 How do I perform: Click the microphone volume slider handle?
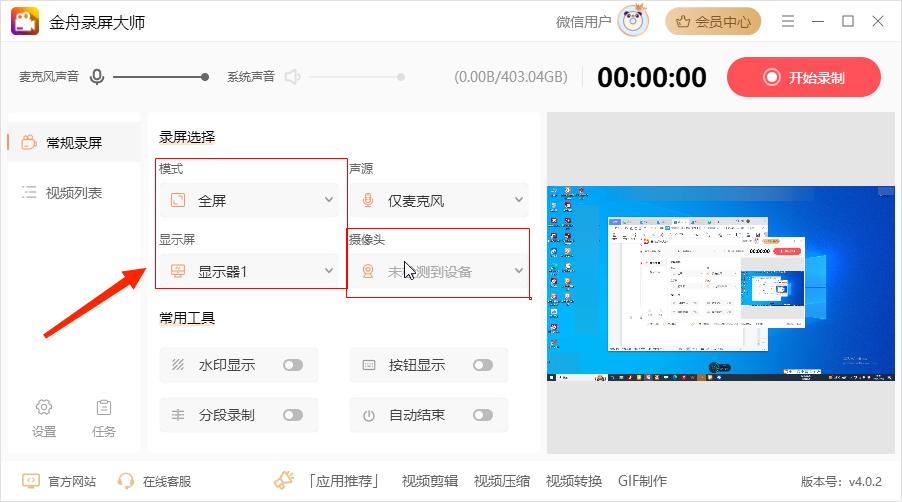205,76
